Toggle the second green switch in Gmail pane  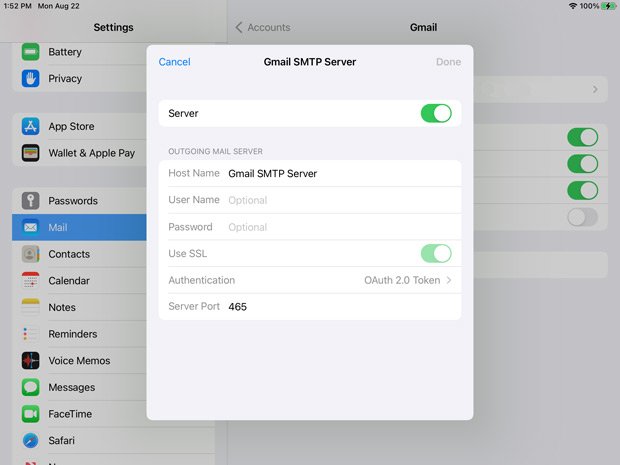[582, 164]
